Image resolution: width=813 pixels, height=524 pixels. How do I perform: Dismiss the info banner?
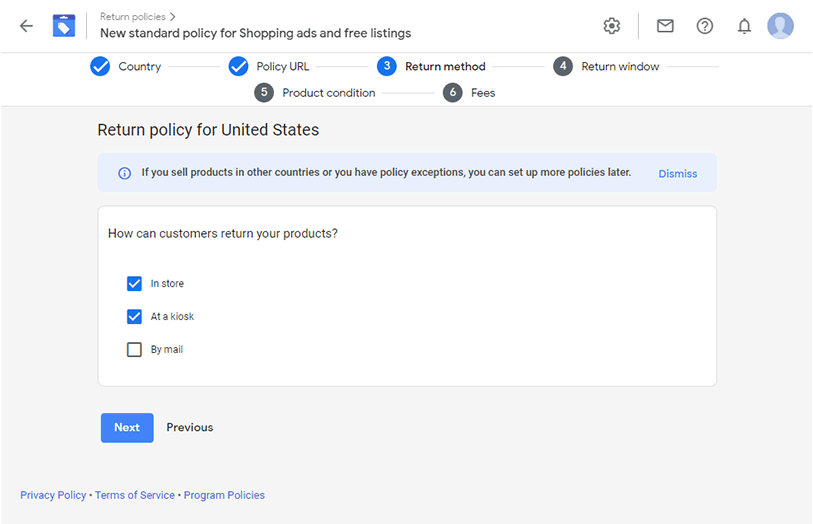click(x=678, y=174)
